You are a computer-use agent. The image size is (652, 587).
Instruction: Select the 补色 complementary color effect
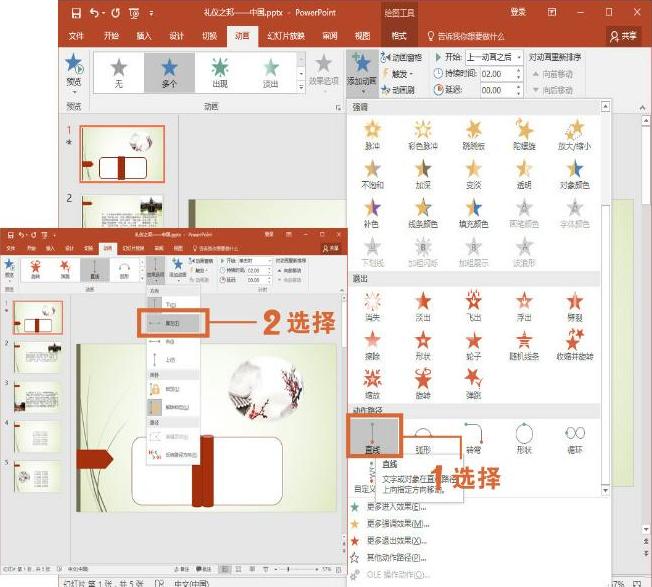(x=372, y=213)
